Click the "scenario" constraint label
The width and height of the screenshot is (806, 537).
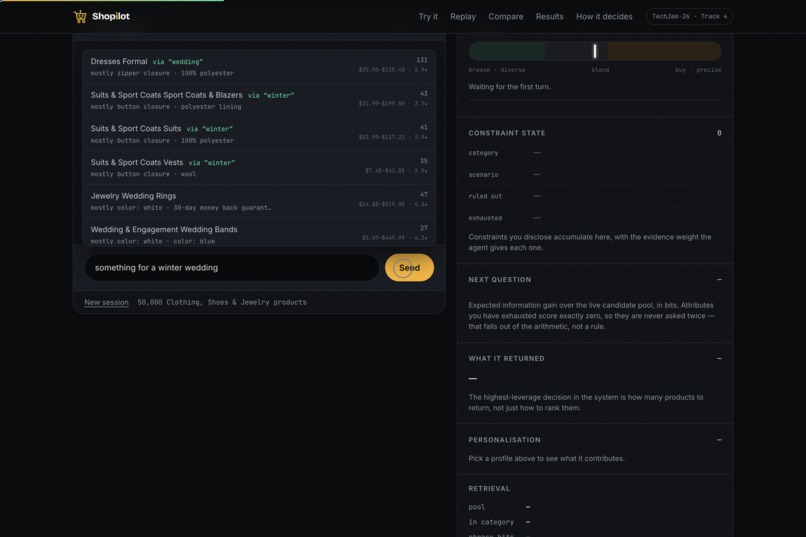[x=483, y=175]
